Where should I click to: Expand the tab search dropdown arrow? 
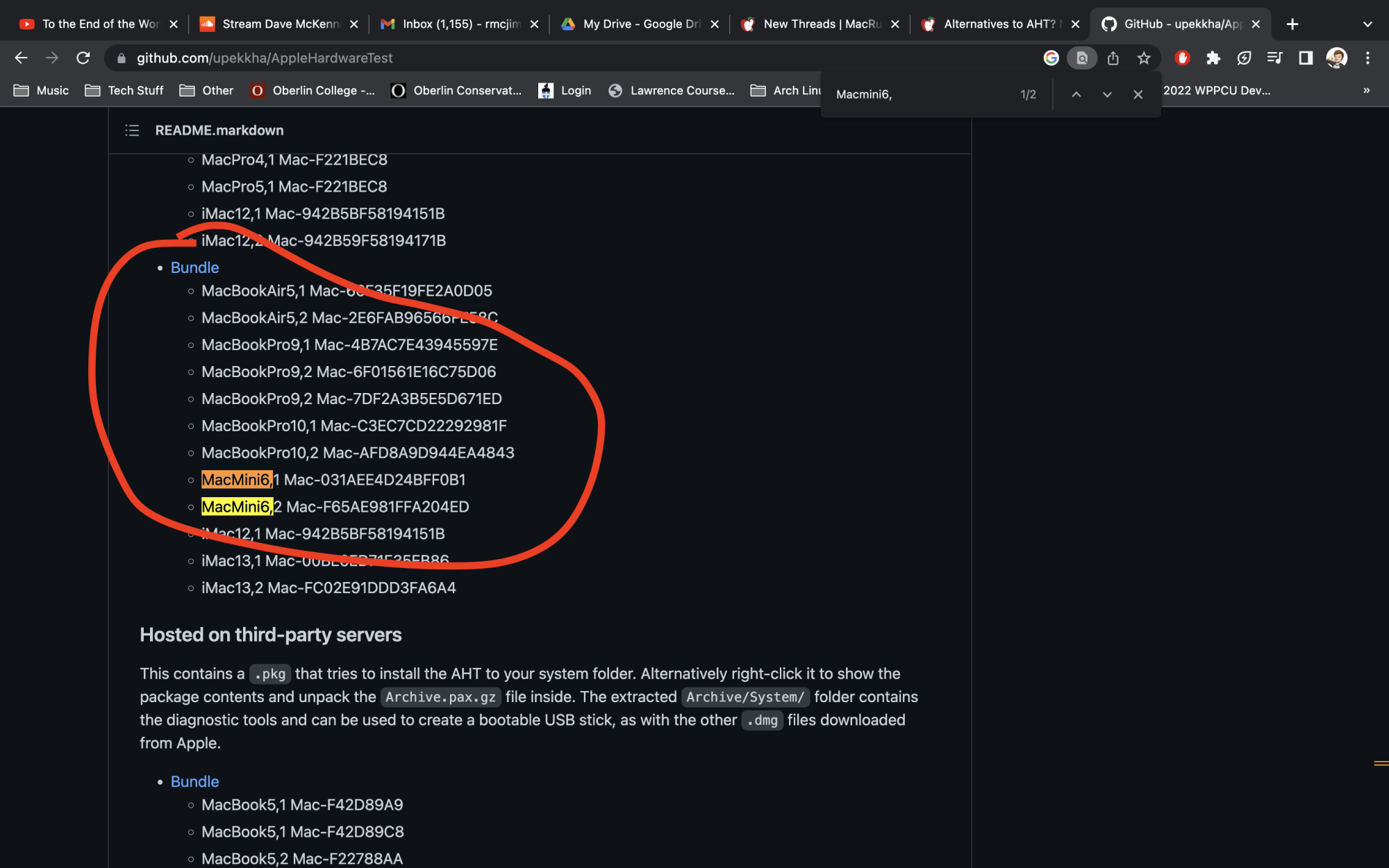tap(1367, 24)
